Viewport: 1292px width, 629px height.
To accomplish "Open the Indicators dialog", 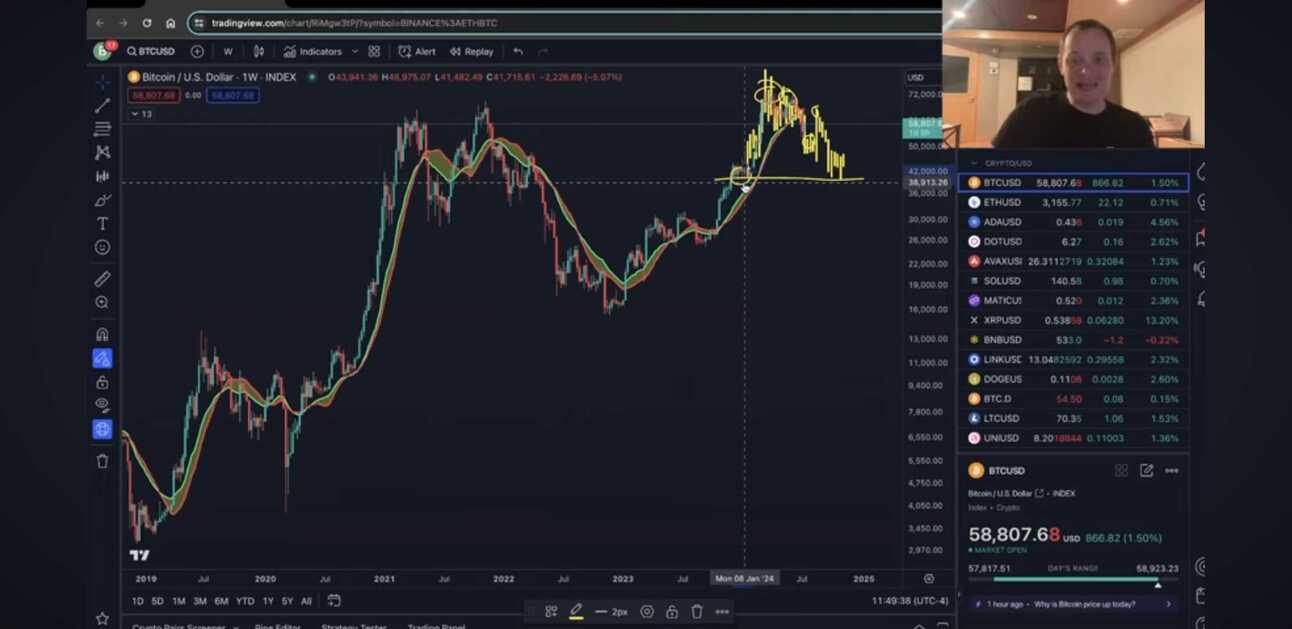I will [313, 51].
